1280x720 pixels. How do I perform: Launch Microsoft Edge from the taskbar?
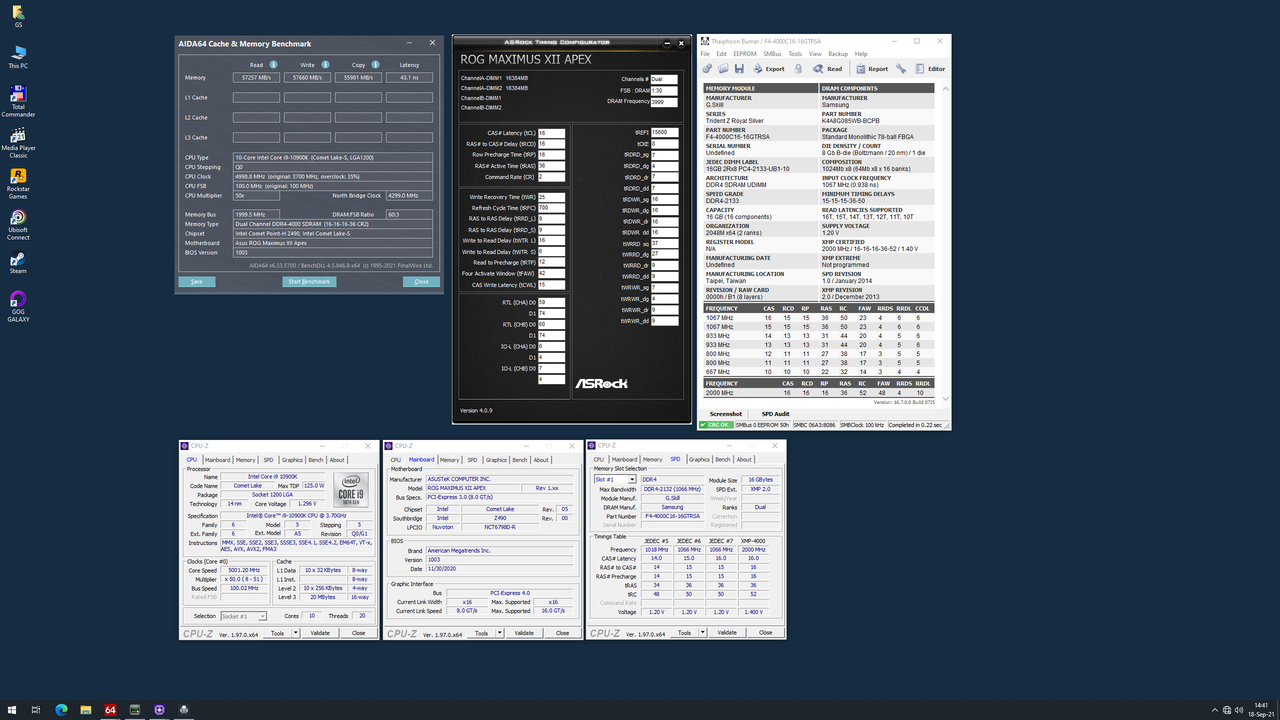point(61,710)
